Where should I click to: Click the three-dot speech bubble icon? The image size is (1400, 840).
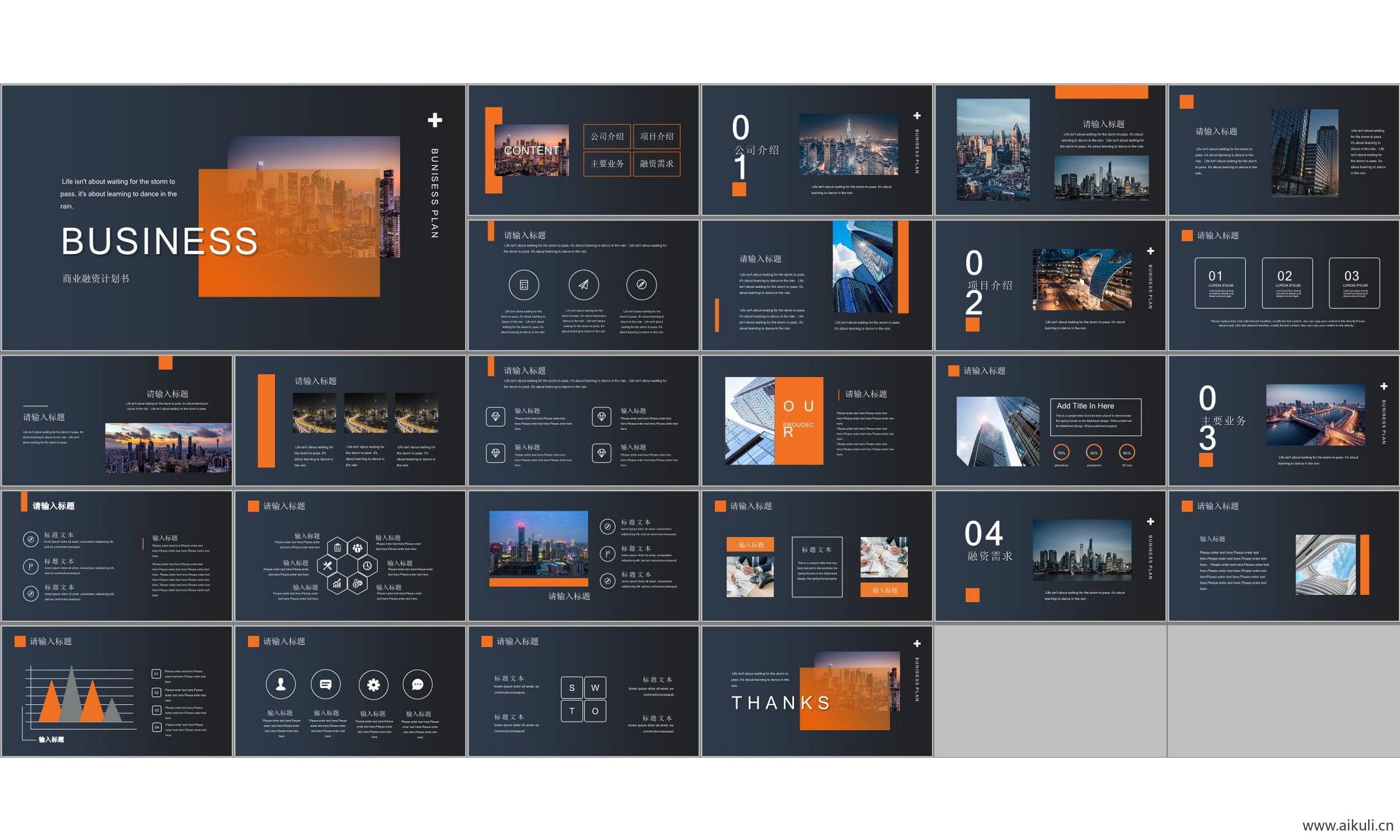pyautogui.click(x=418, y=684)
